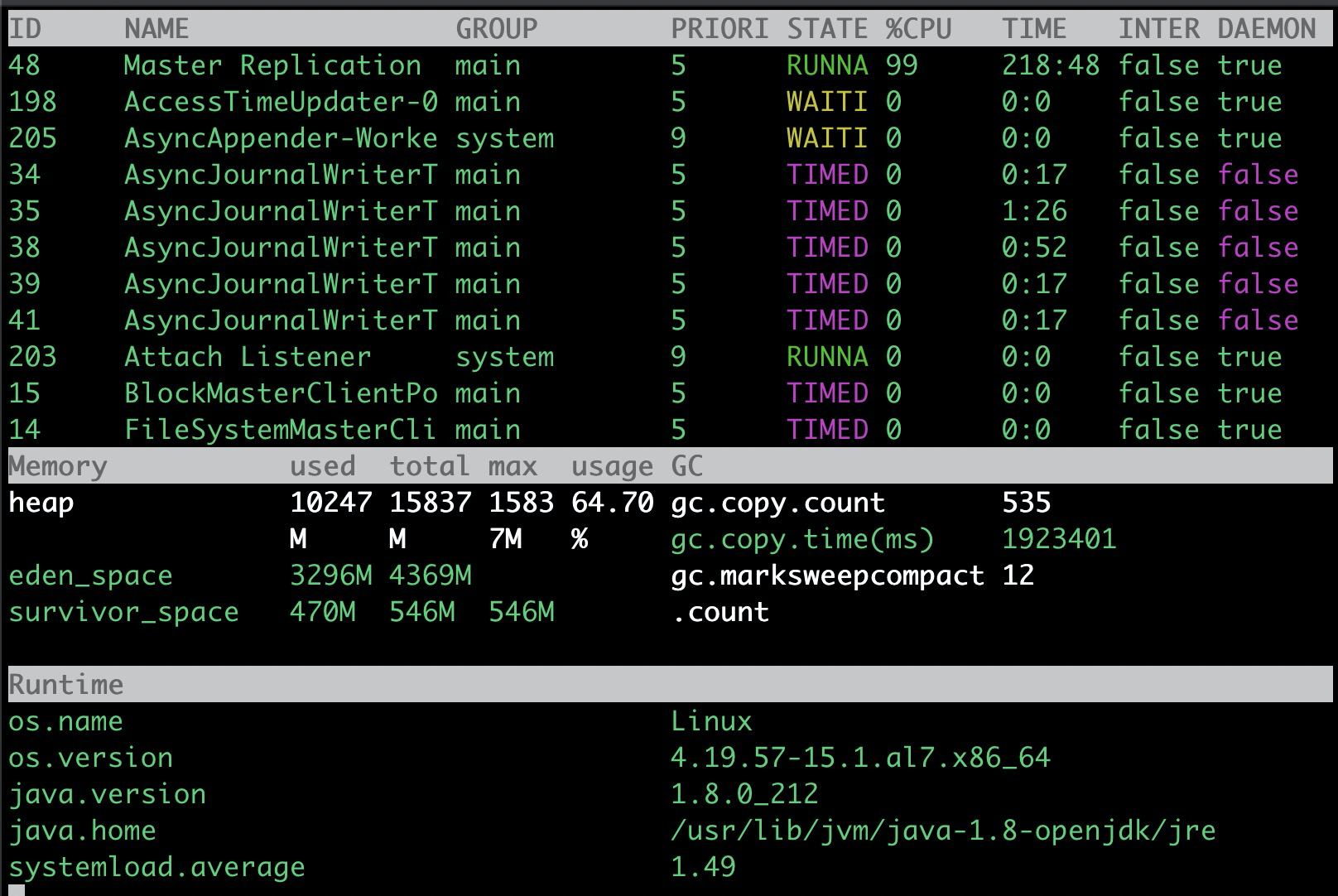Click the PRIORI column header
Screen dimensions: 1338x896
point(720,27)
